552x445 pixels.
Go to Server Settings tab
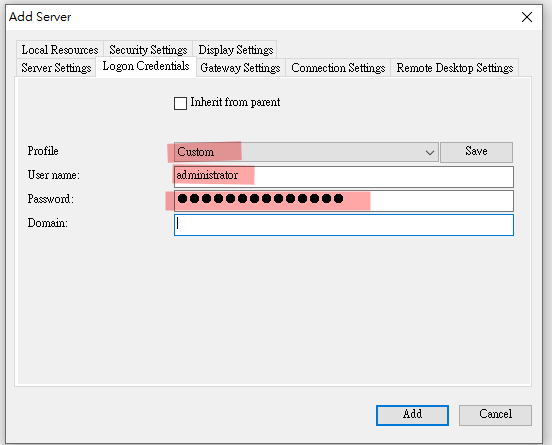[x=56, y=68]
